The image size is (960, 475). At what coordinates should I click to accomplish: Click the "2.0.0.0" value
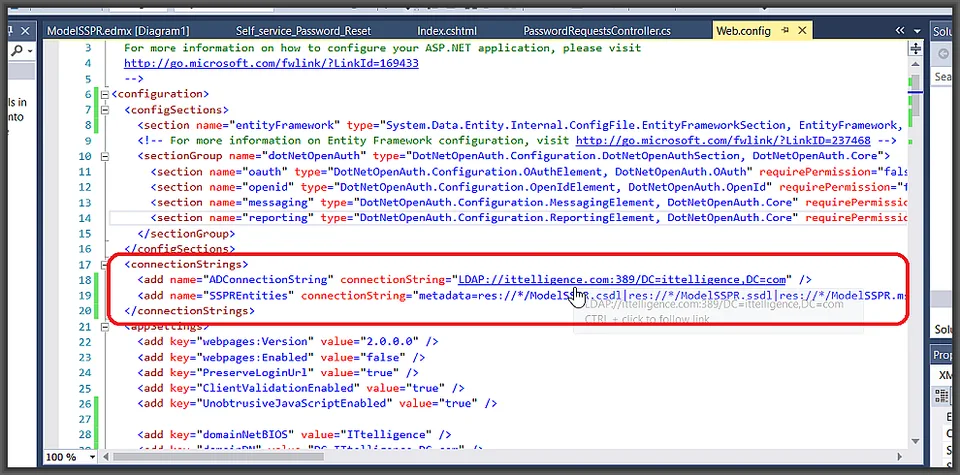coord(391,341)
